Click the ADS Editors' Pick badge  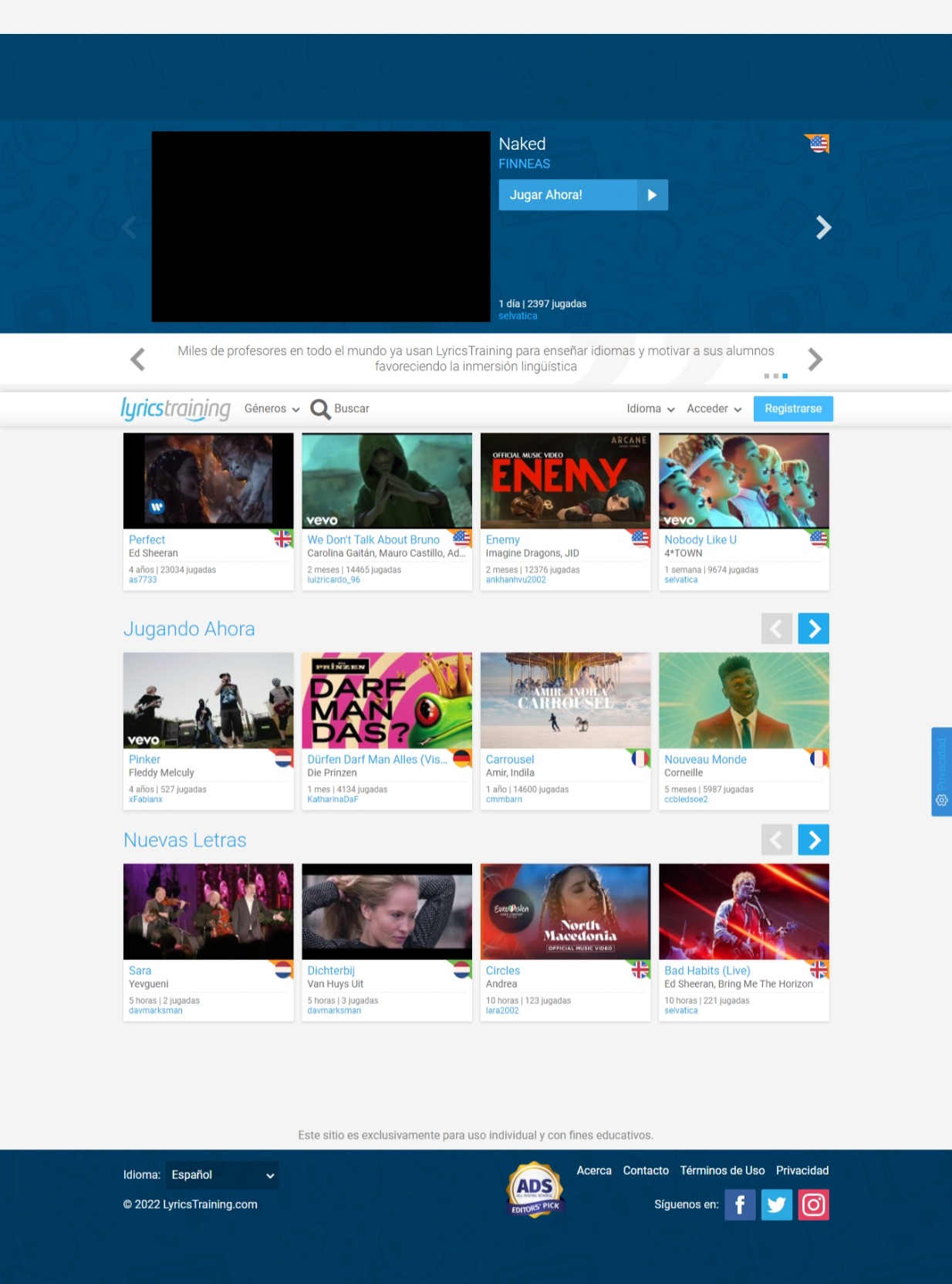pos(535,1189)
